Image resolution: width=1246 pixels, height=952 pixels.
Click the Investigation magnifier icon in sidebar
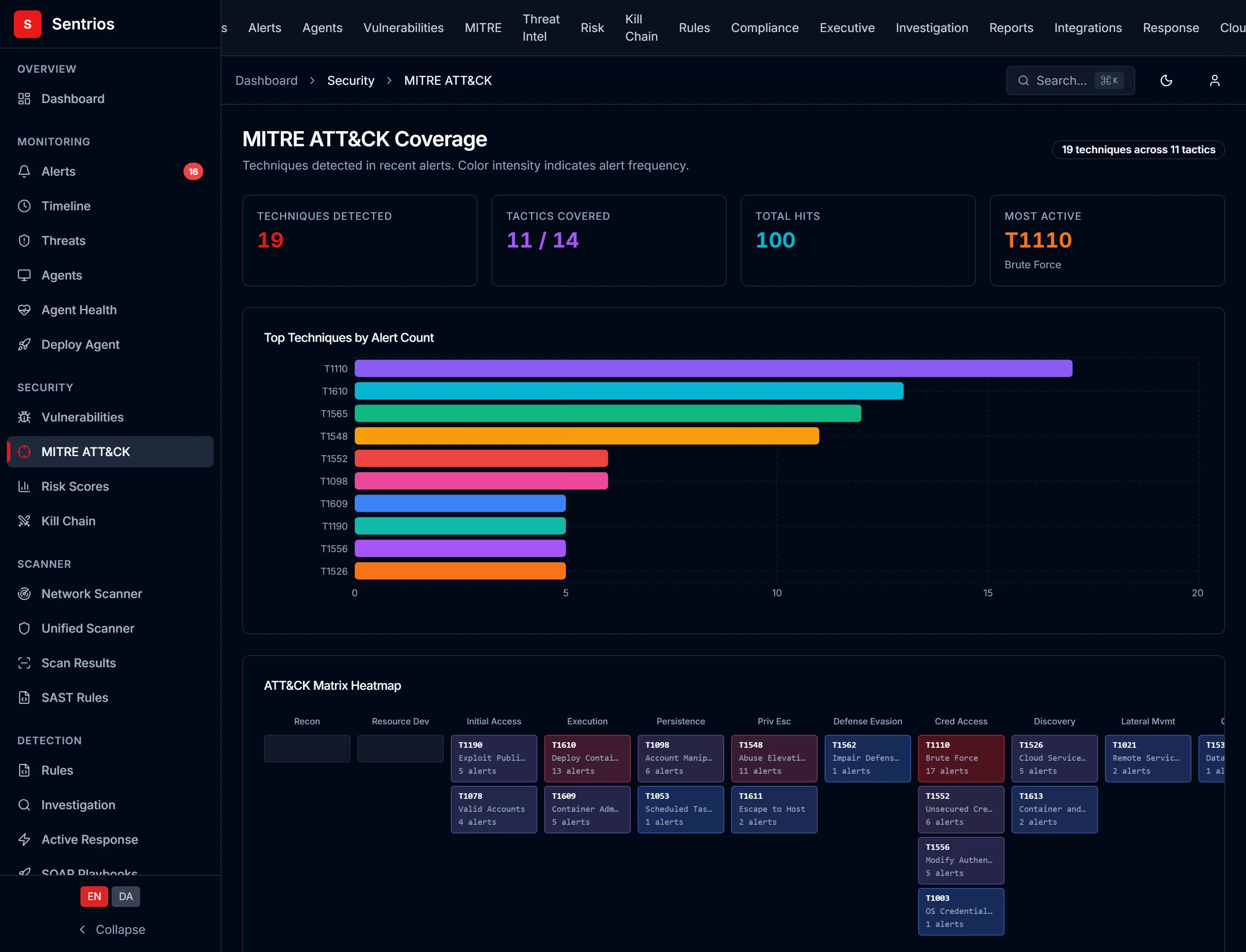pyautogui.click(x=24, y=805)
